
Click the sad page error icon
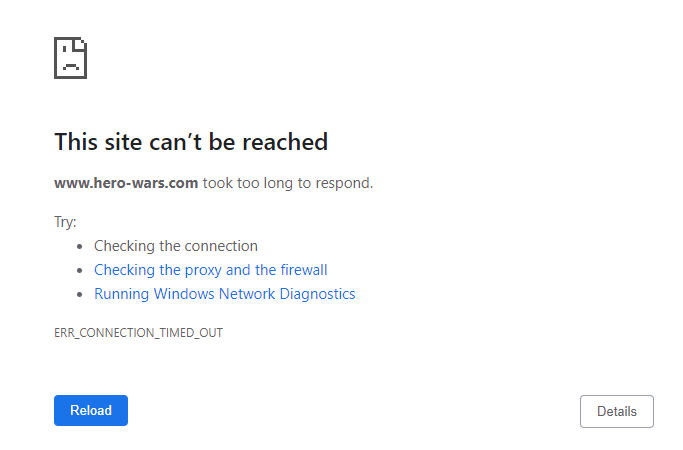[x=71, y=58]
